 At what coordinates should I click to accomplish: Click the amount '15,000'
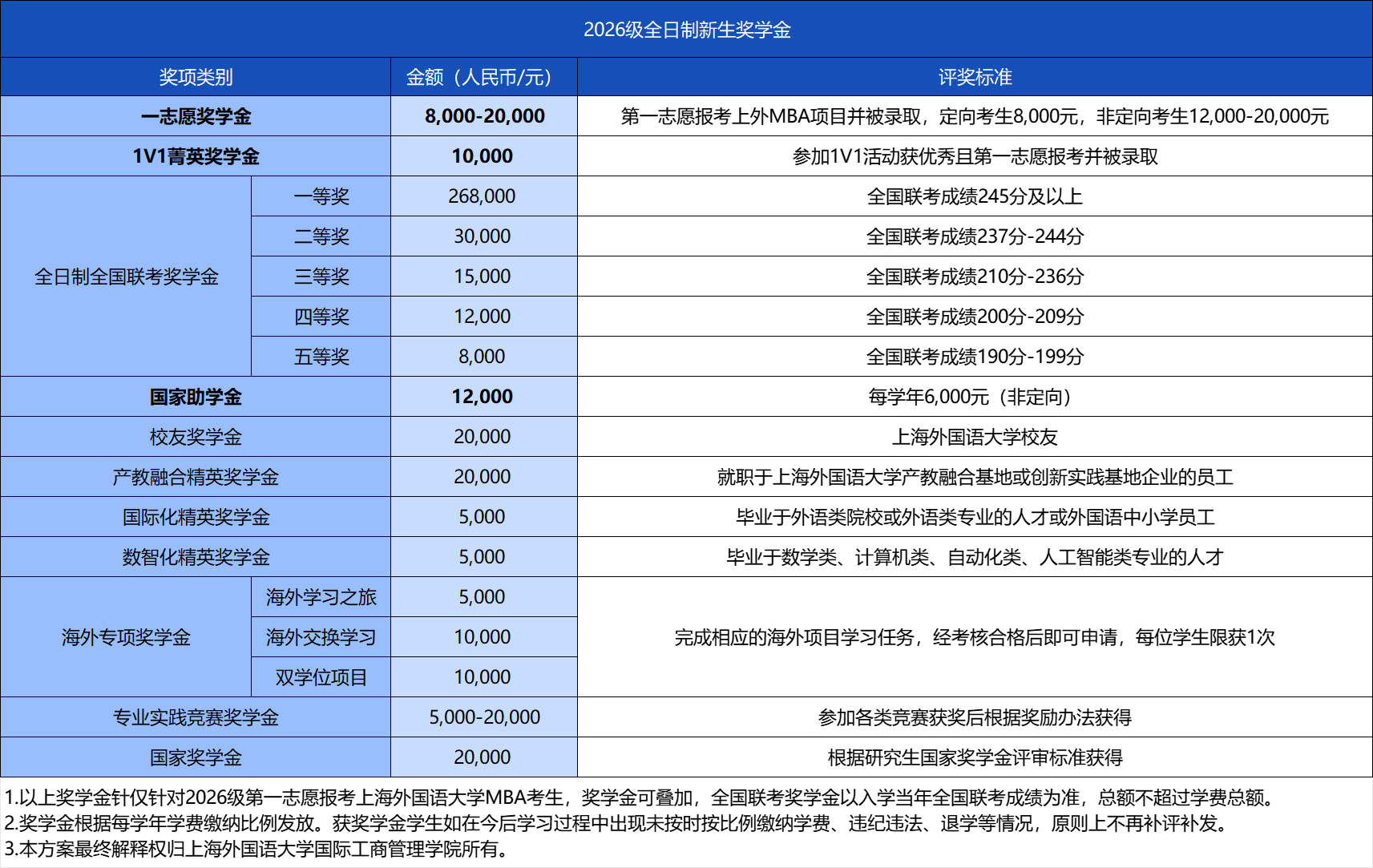pyautogui.click(x=482, y=277)
